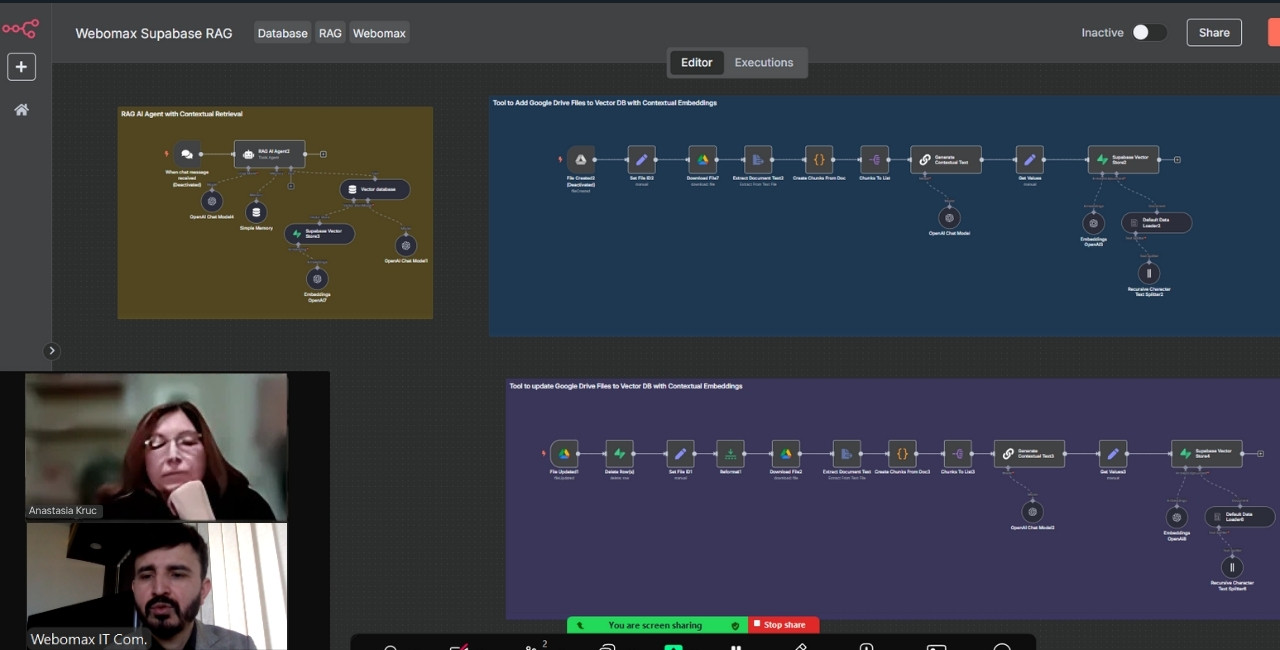The image size is (1280, 650).
Task: Select Recursive Character Text Splitter6 node
Action: 1232,567
